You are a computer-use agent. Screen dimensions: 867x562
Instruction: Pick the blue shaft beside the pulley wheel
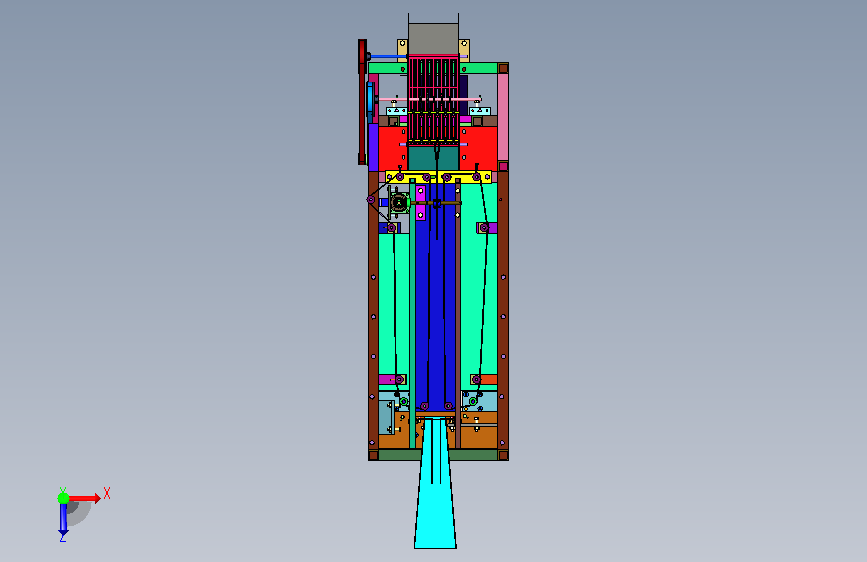[388, 56]
